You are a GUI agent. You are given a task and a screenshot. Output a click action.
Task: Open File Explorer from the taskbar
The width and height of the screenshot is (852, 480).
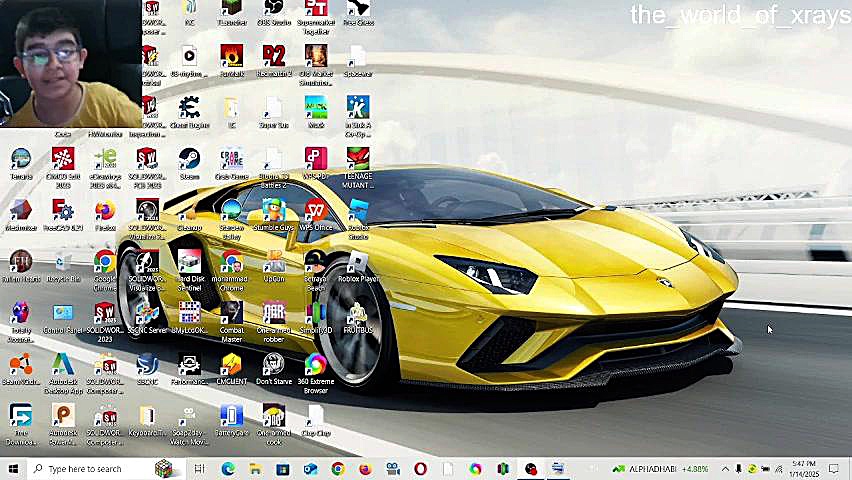pyautogui.click(x=255, y=469)
